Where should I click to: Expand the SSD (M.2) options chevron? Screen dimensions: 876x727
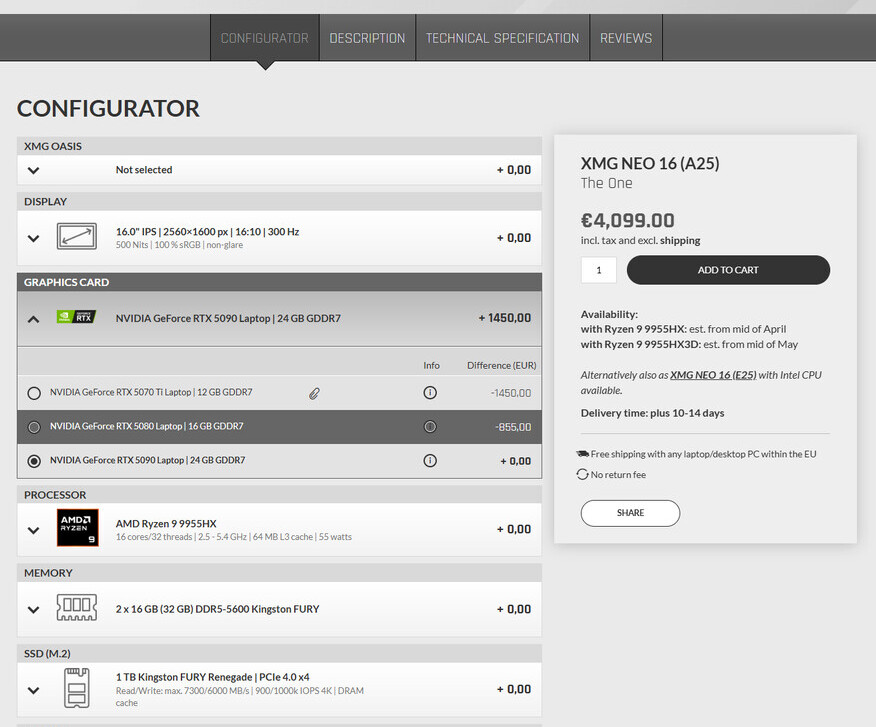(x=34, y=690)
